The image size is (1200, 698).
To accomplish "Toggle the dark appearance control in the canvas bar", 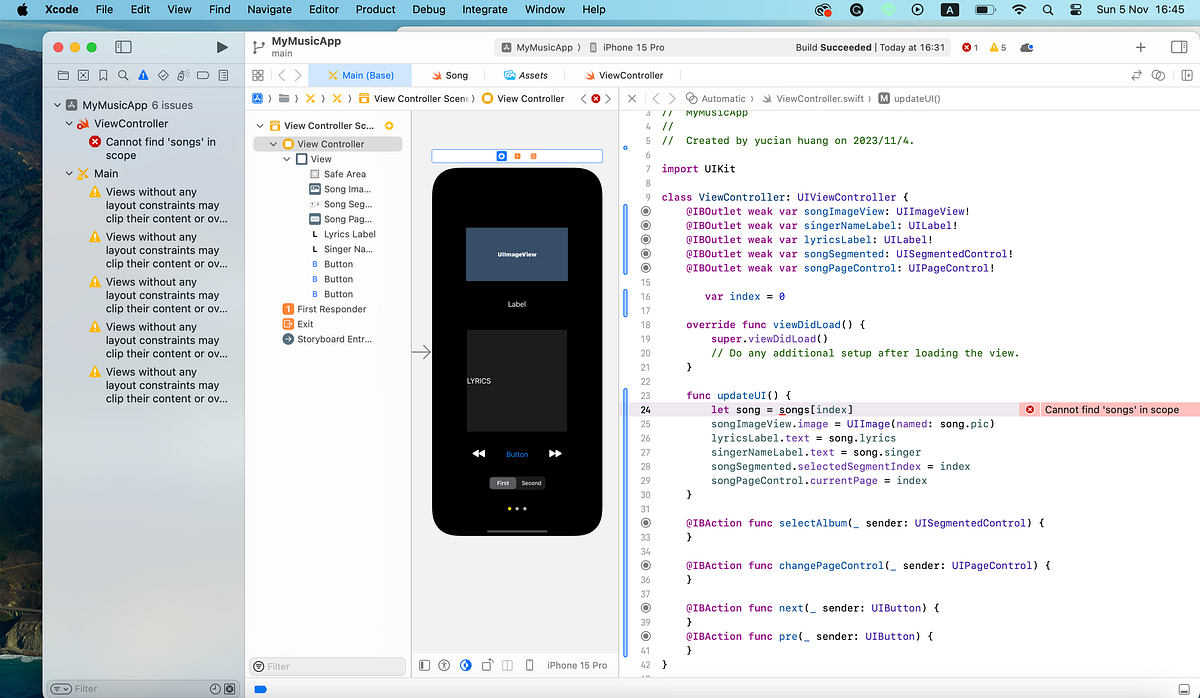I will coord(465,665).
